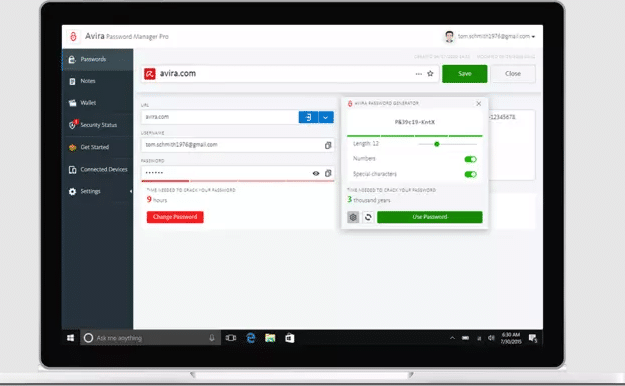Click the Notes icon in sidebar

(x=72, y=81)
